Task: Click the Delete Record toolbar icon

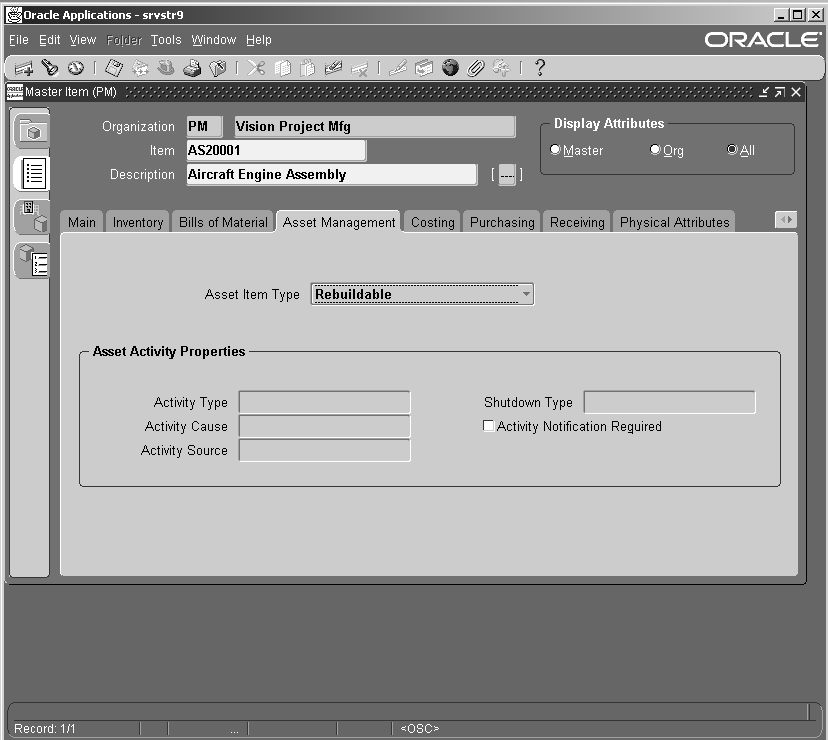Action: coord(360,69)
